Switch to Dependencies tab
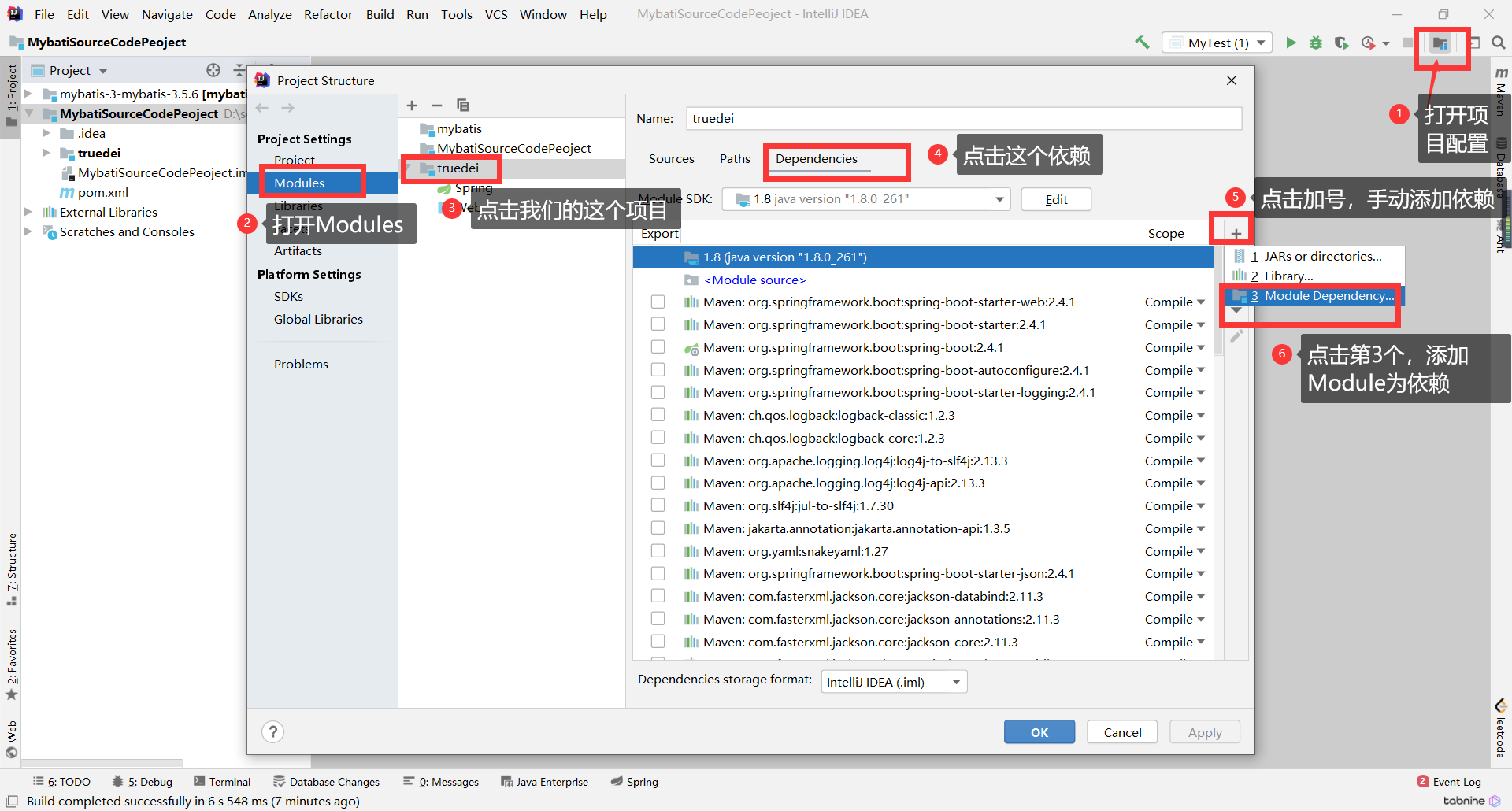Viewport: 1512px width, 811px height. 816,158
